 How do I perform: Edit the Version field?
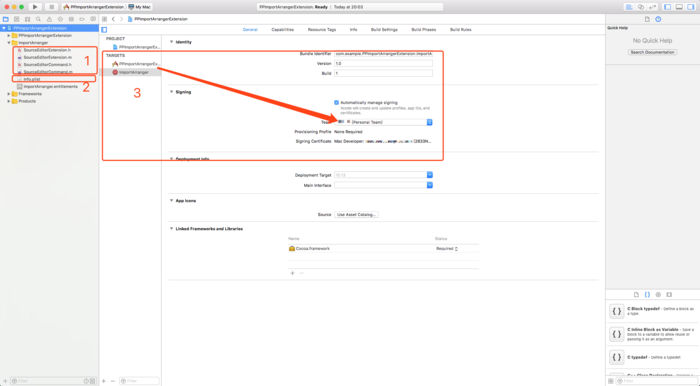point(383,63)
